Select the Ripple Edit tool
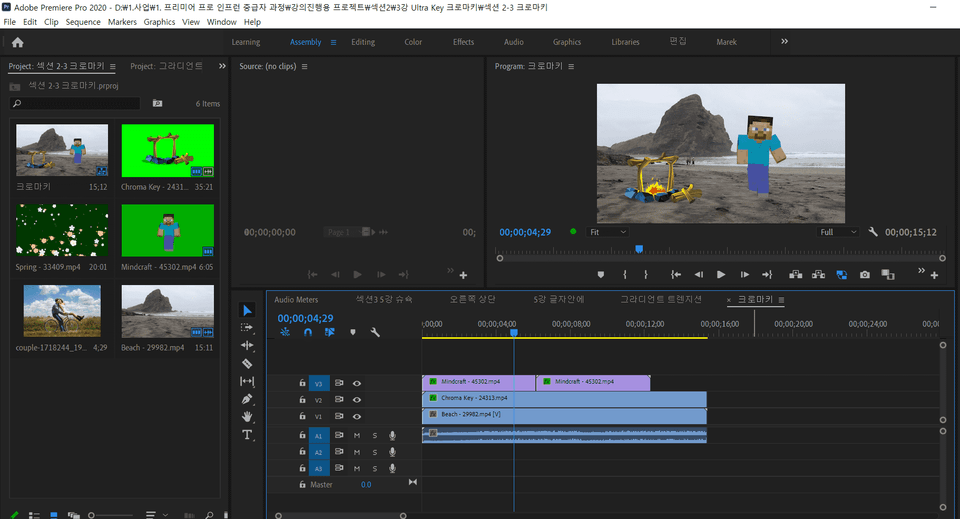This screenshot has height=519, width=960. (x=247, y=345)
